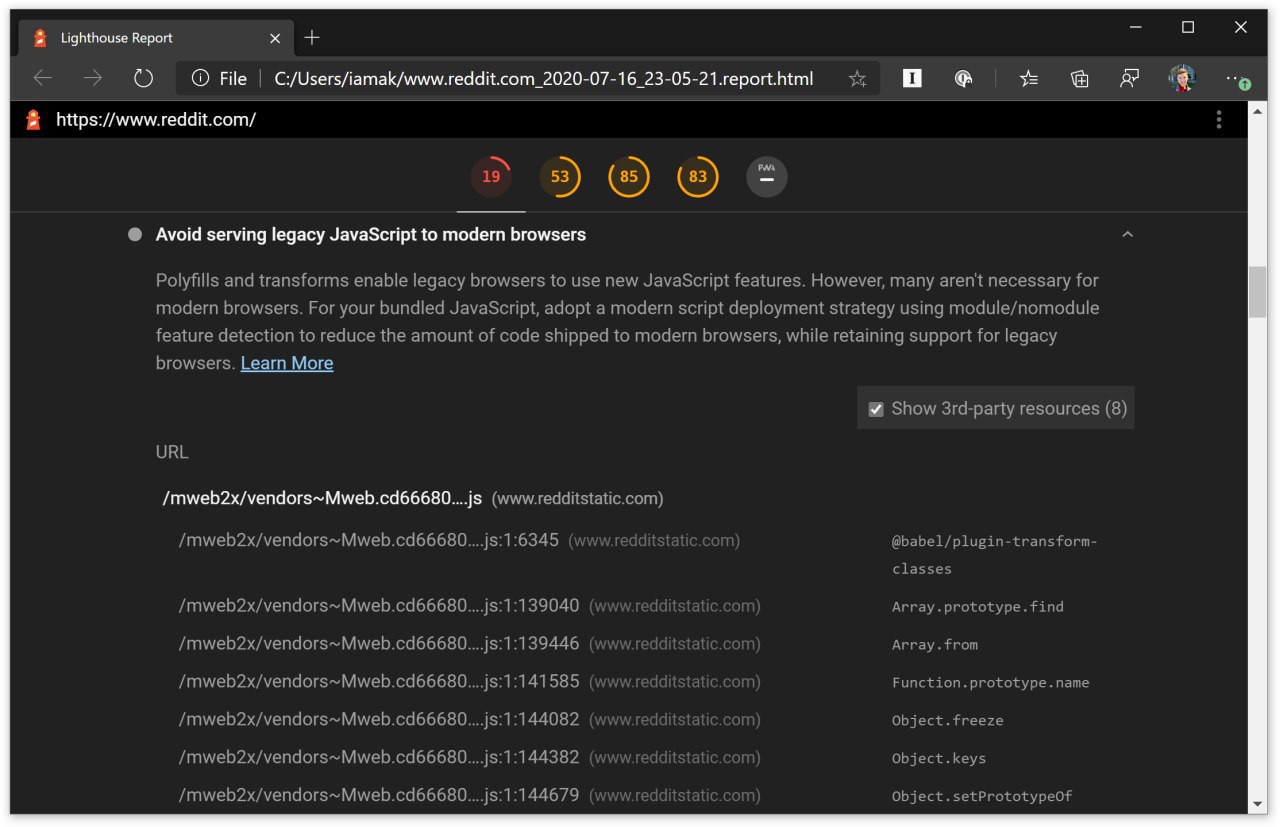Viewport: 1280px width, 827px height.
Task: Open the Lighthouse three-dot tools menu
Action: [1218, 120]
